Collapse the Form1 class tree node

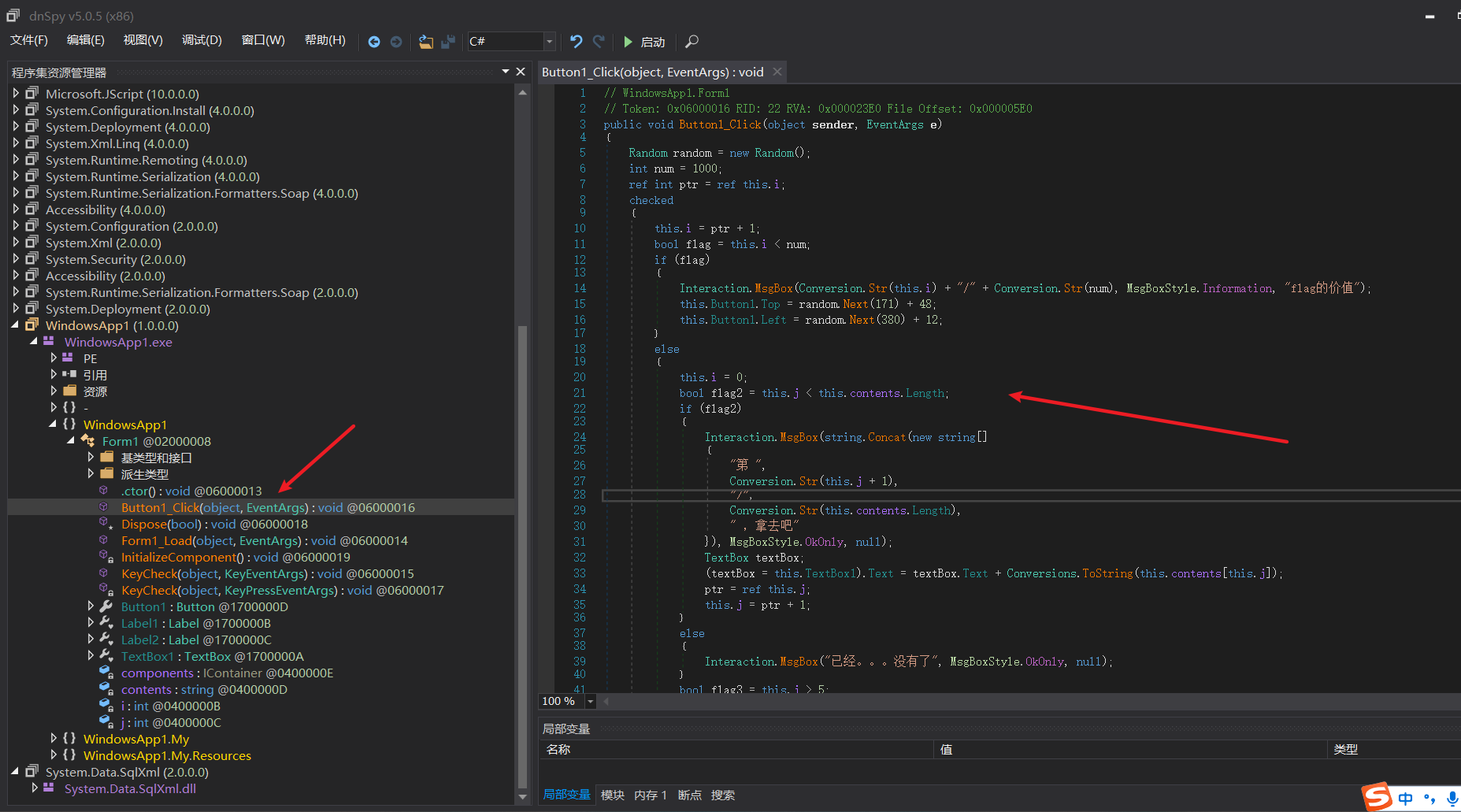pyautogui.click(x=71, y=441)
